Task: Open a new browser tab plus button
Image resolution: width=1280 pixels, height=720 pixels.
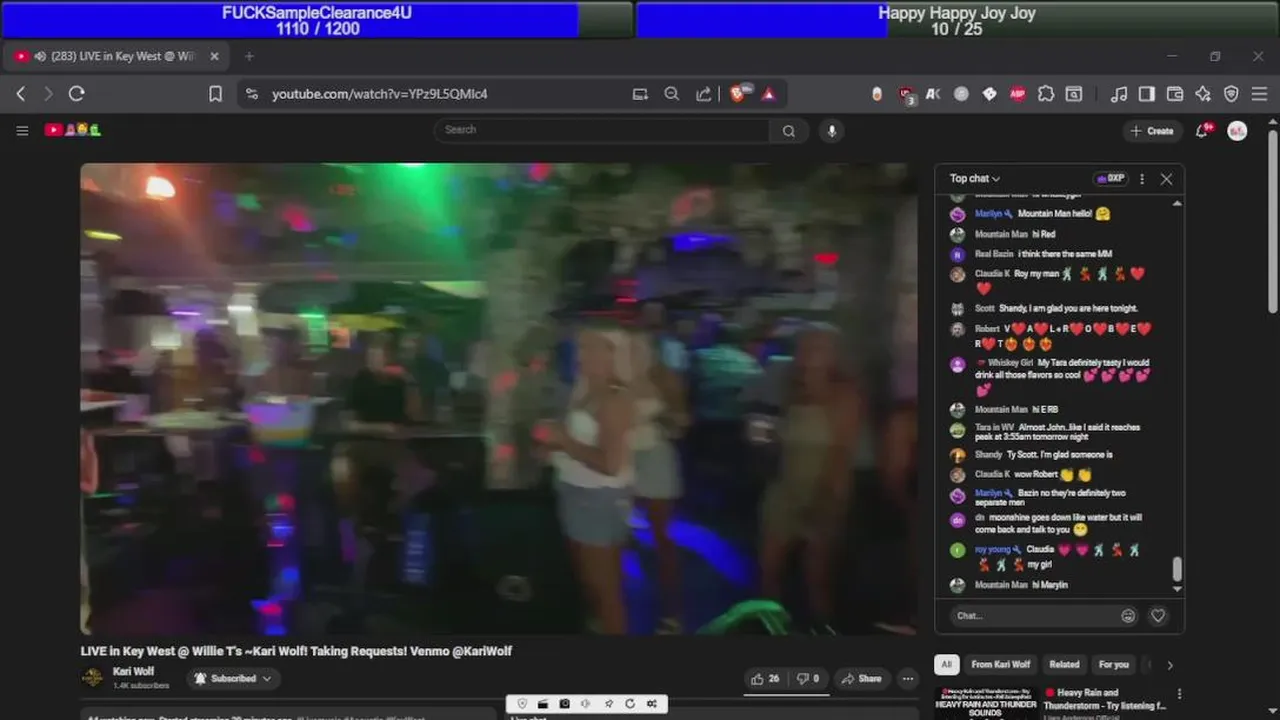Action: (x=249, y=56)
